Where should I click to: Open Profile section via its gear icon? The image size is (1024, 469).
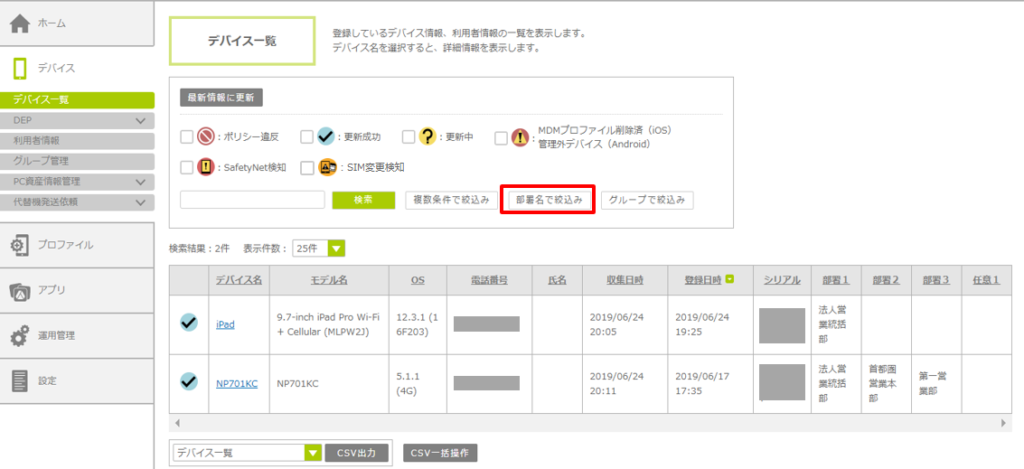click(20, 245)
